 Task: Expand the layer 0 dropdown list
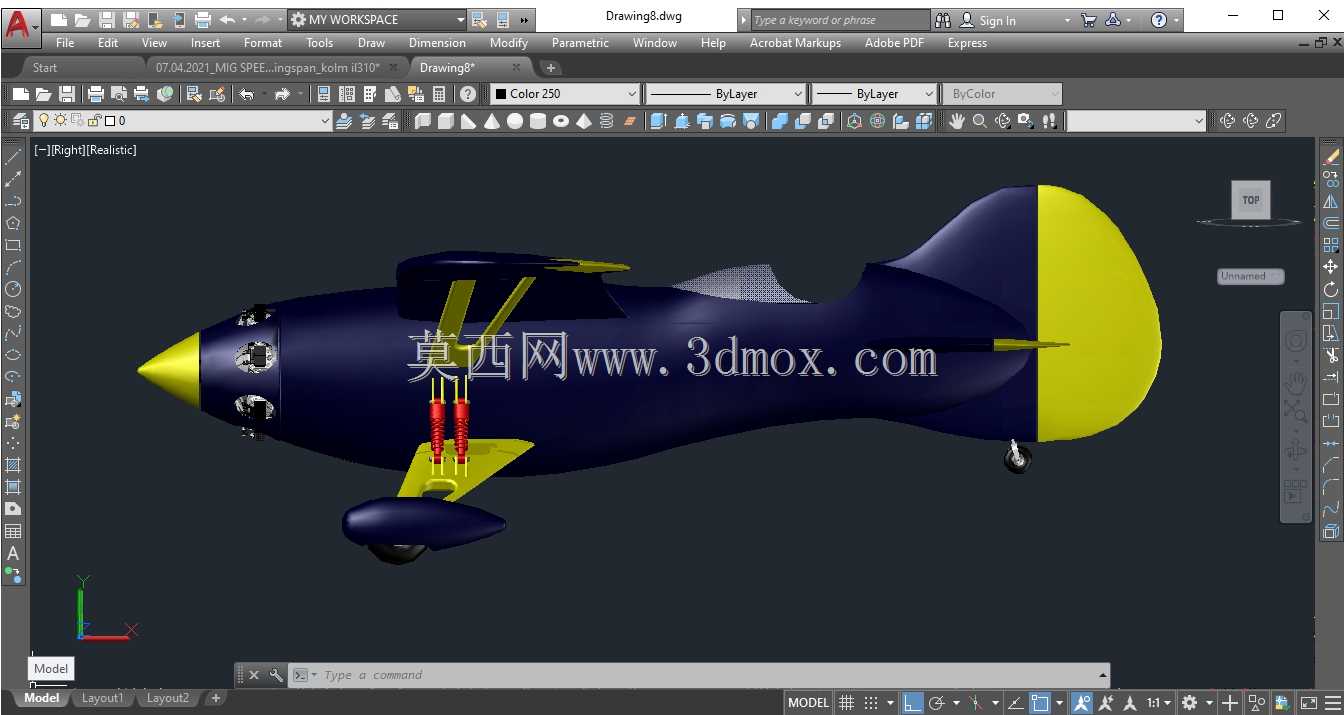[x=324, y=121]
